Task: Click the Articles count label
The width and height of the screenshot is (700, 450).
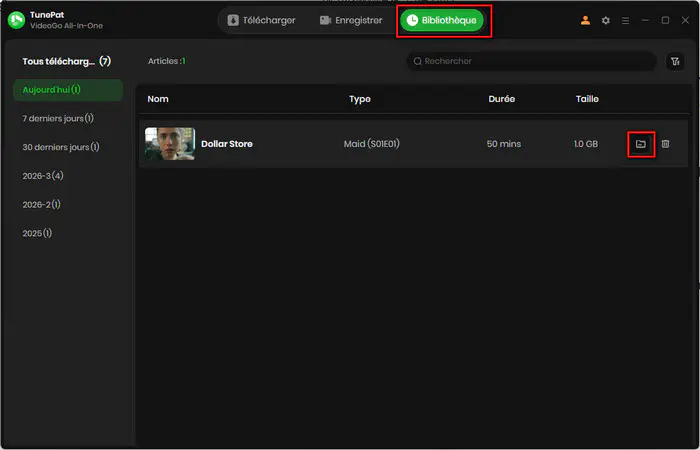Action: pyautogui.click(x=167, y=61)
